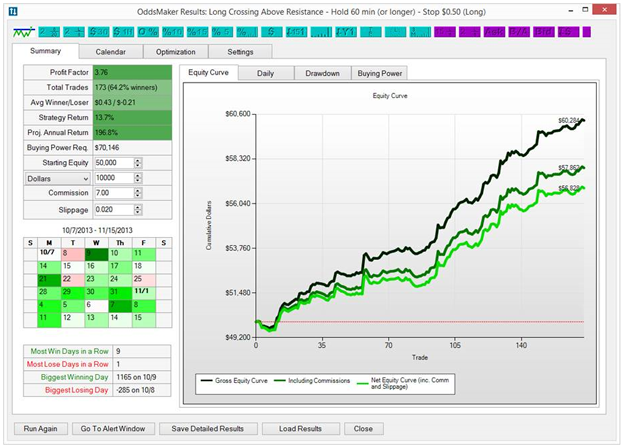Click the Dollars amount field showing 10000
The height and width of the screenshot is (448, 625).
coord(114,178)
